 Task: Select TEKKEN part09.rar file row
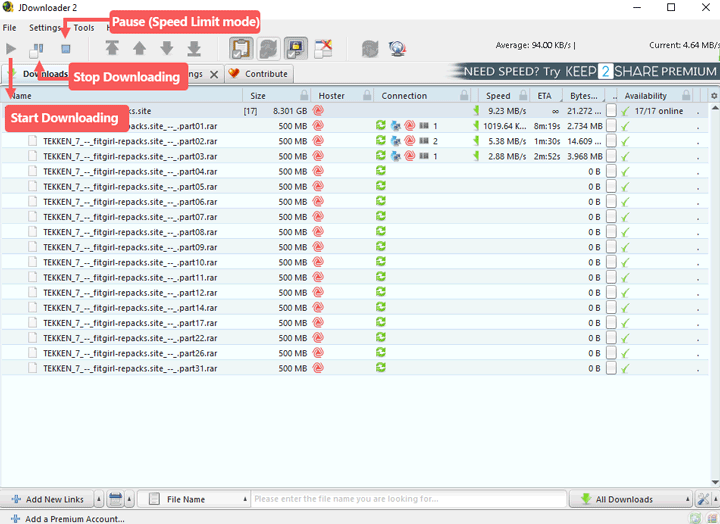click(x=354, y=247)
